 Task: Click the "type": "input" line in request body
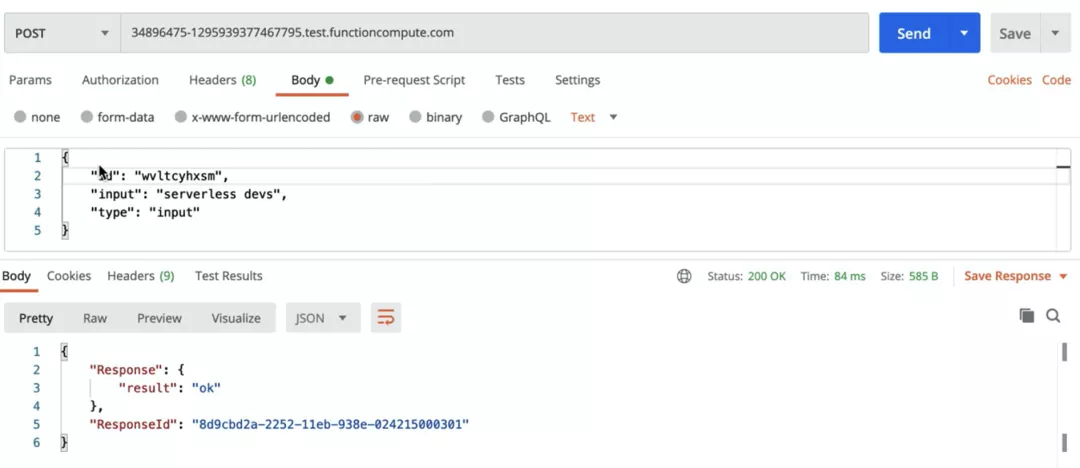pyautogui.click(x=145, y=212)
